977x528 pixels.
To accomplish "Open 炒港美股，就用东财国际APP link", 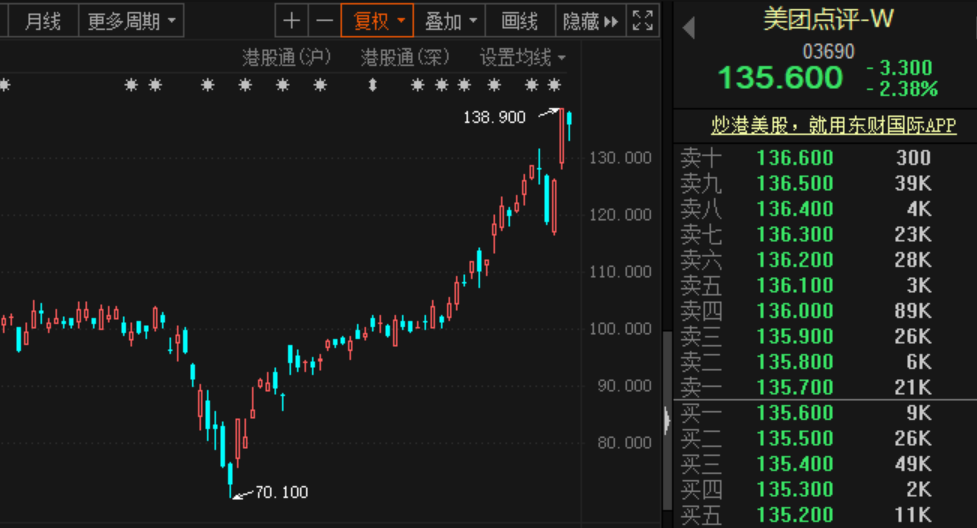I will tap(834, 125).
